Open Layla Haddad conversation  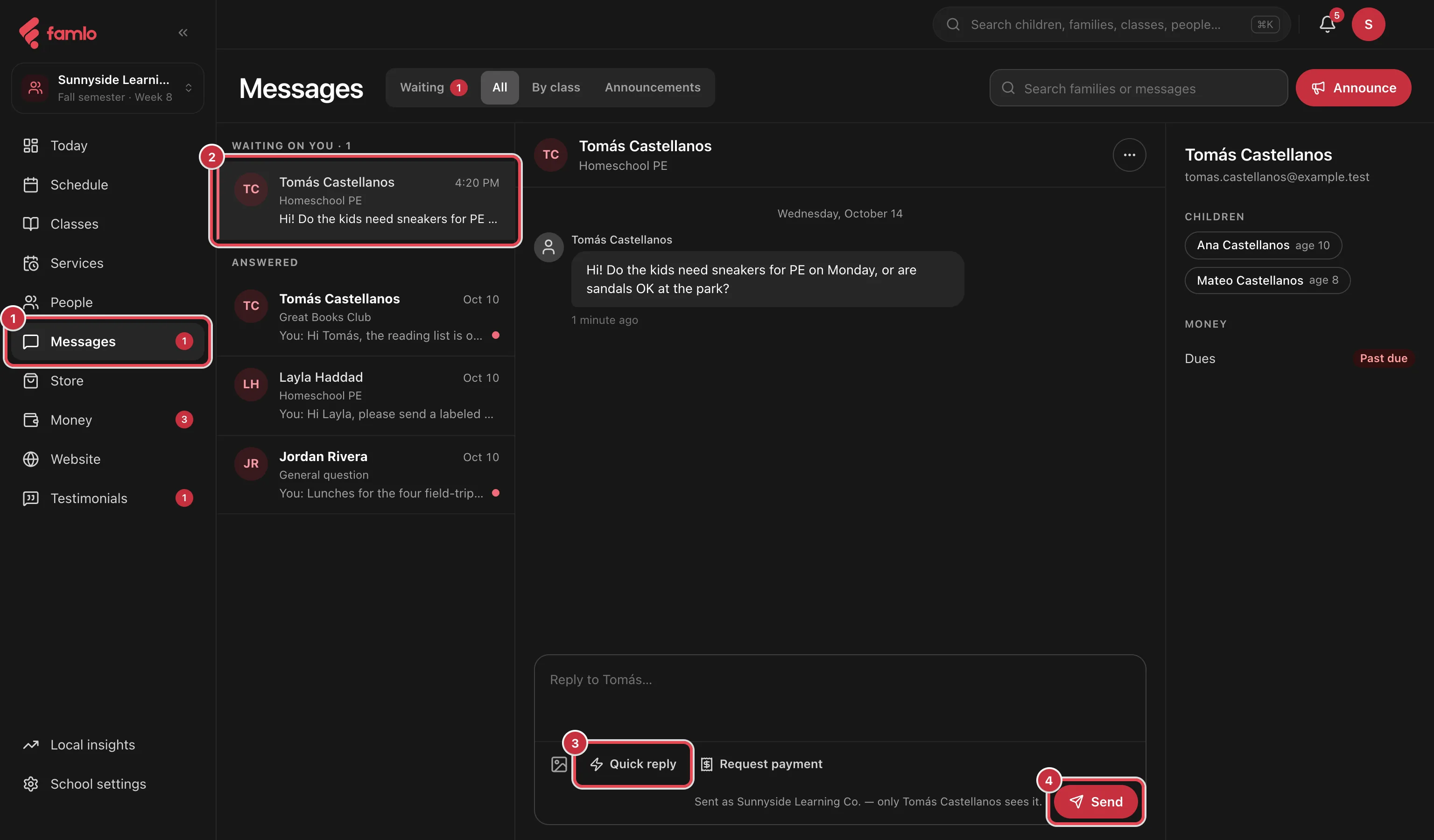click(366, 396)
